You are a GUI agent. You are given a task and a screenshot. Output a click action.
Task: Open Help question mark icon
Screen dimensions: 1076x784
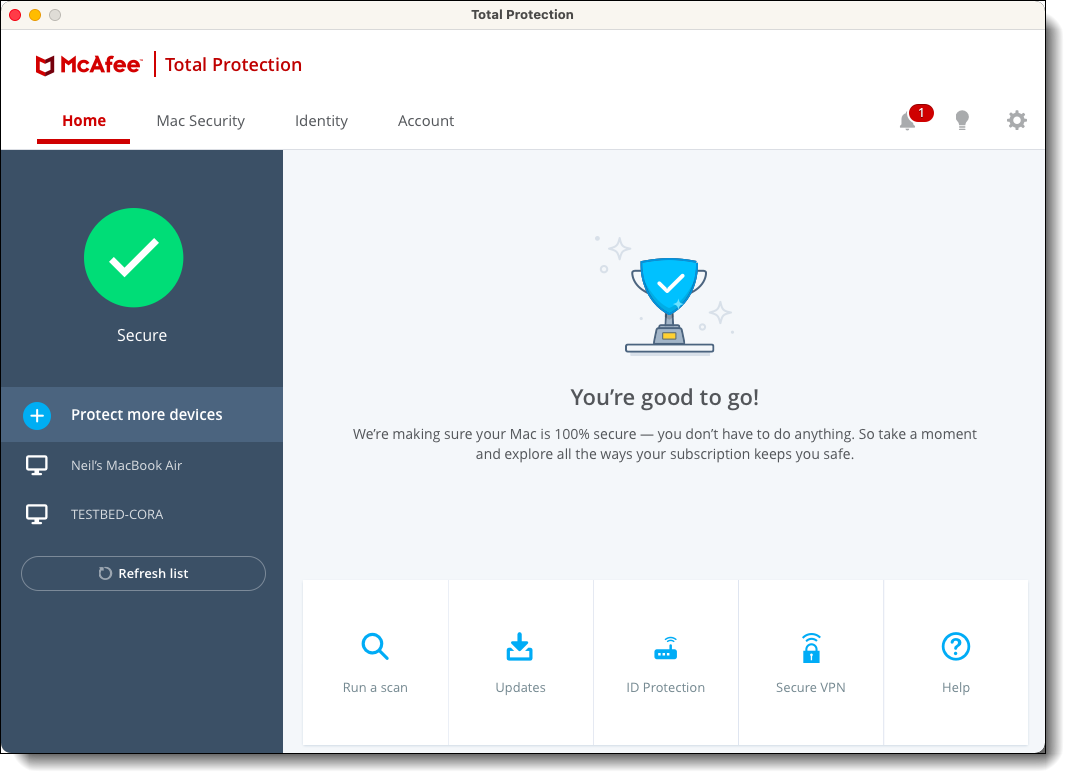coord(956,647)
